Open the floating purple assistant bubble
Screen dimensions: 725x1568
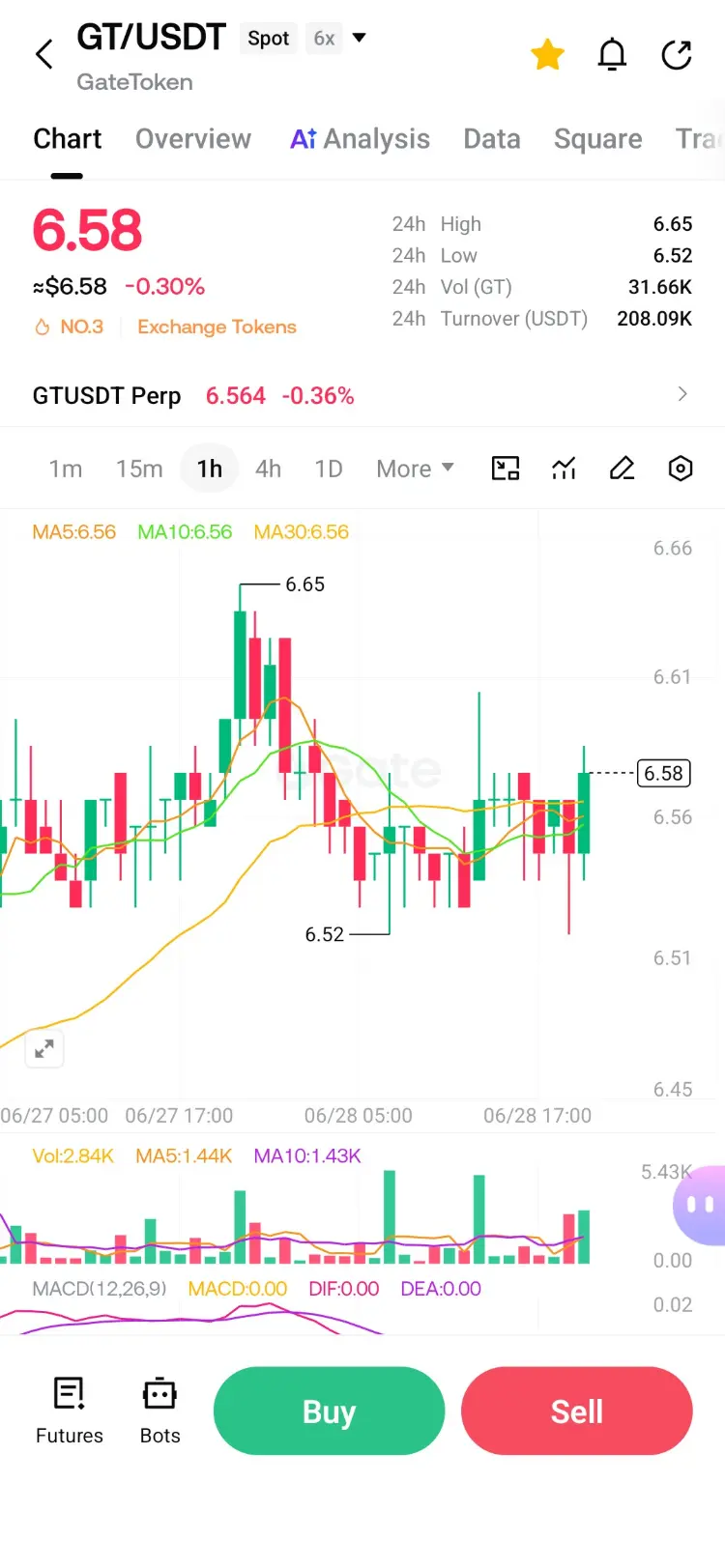(x=699, y=1205)
